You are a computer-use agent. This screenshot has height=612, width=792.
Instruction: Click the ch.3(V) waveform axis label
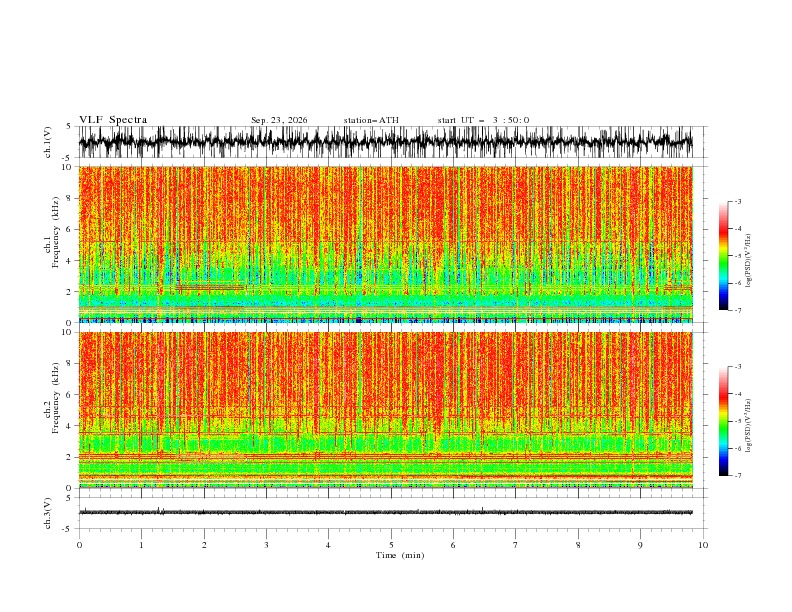coord(48,513)
